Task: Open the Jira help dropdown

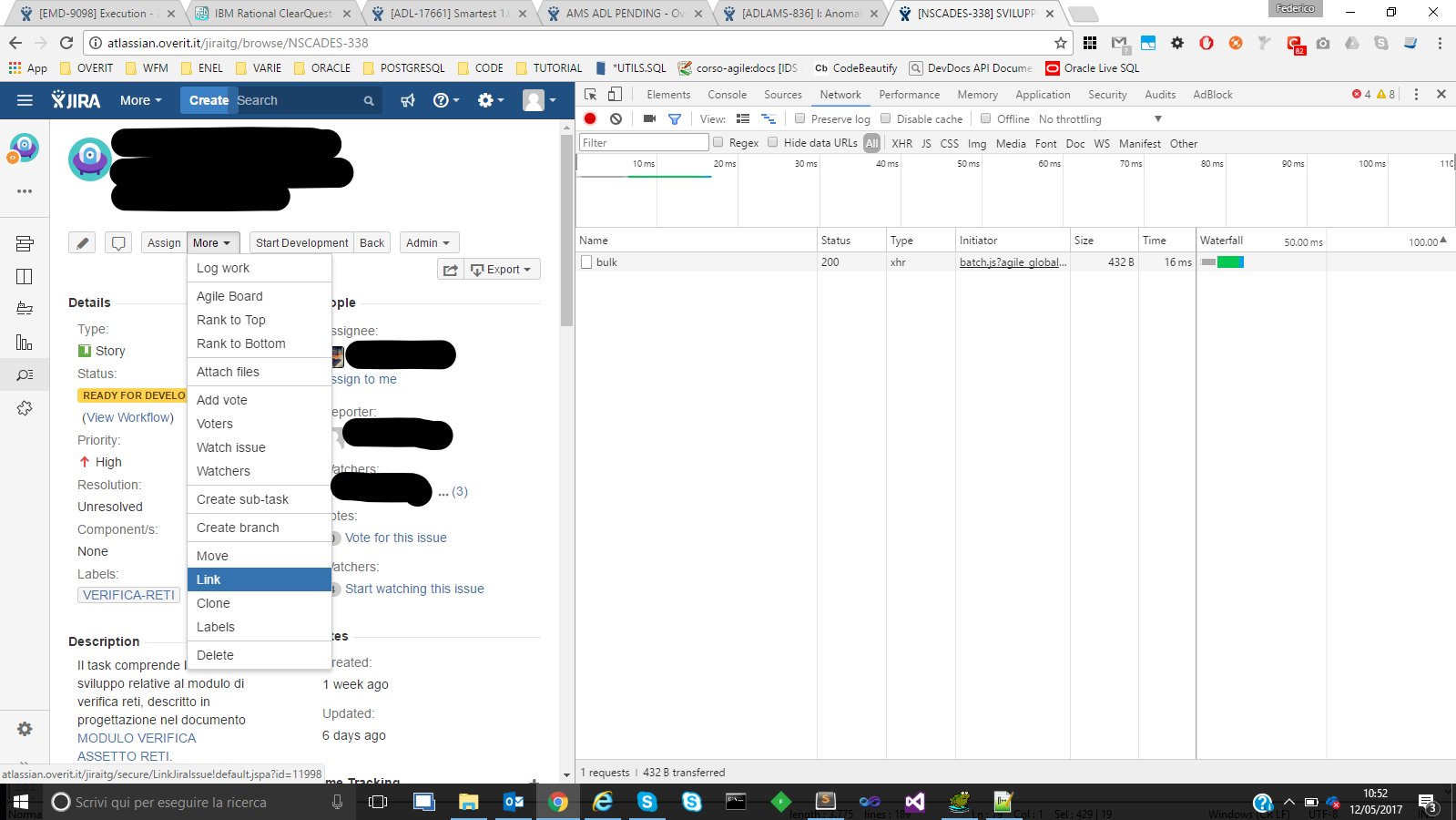Action: point(446,100)
